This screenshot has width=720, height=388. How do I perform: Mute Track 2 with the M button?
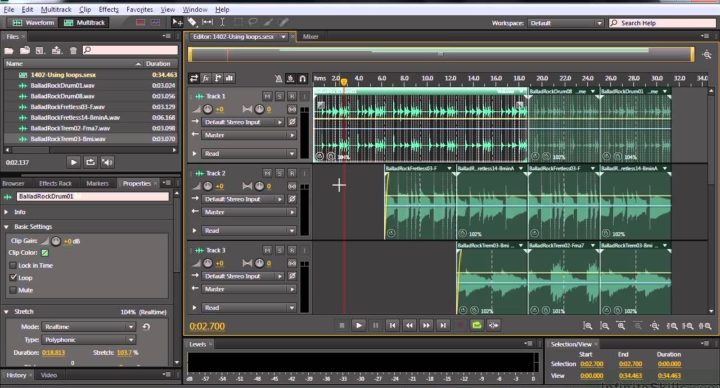[267, 173]
